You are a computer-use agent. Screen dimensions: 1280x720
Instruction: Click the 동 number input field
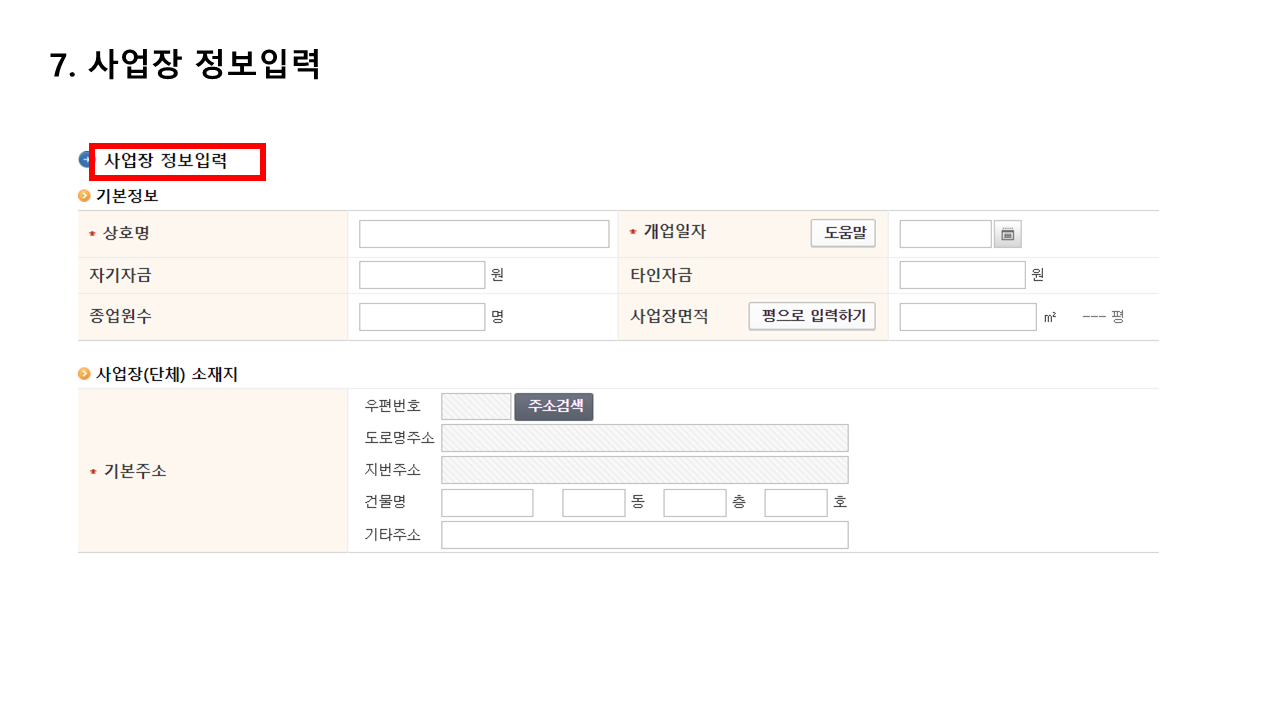point(593,502)
